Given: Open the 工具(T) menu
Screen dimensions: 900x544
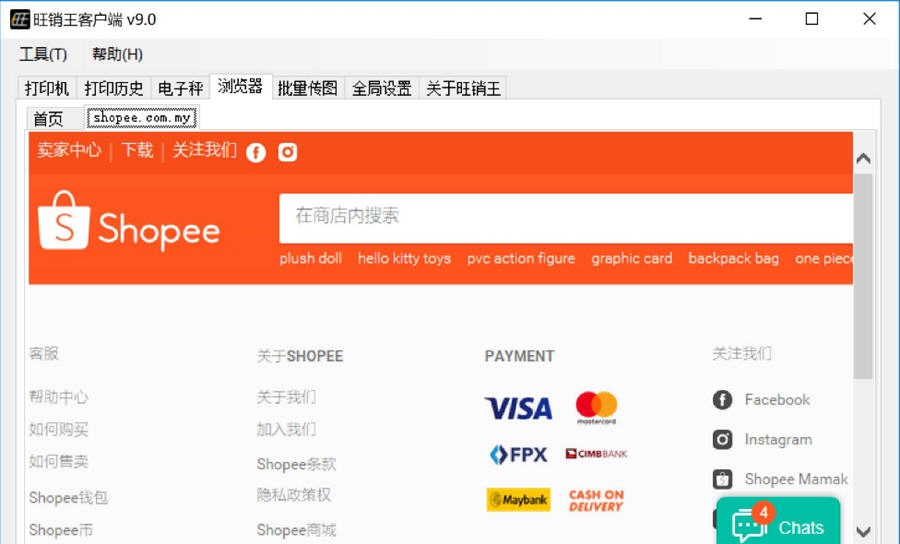Looking at the screenshot, I should pos(43,55).
